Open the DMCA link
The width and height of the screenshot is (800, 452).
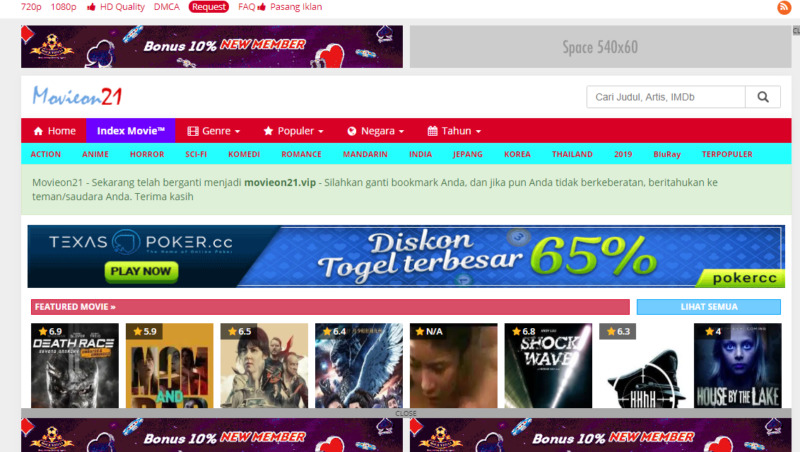[167, 7]
